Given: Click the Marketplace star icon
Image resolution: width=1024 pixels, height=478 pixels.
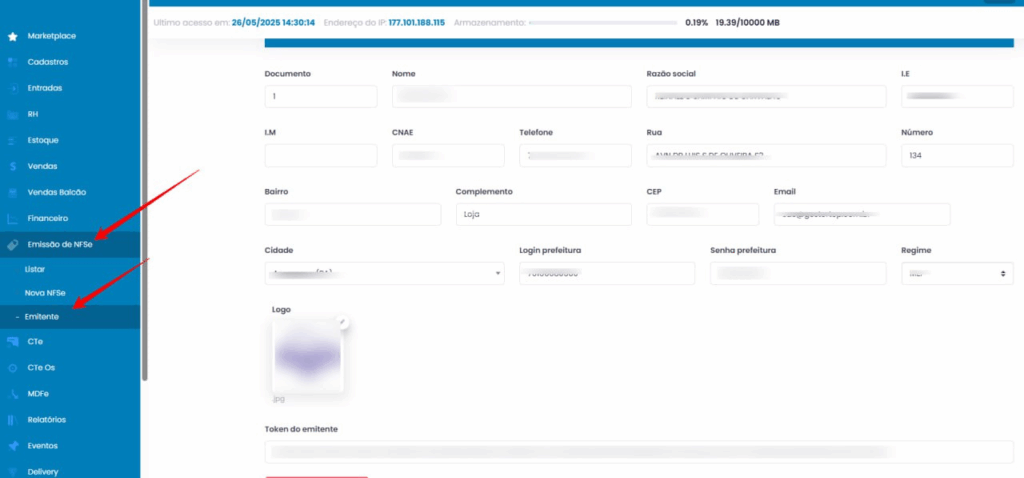Looking at the screenshot, I should click(12, 36).
